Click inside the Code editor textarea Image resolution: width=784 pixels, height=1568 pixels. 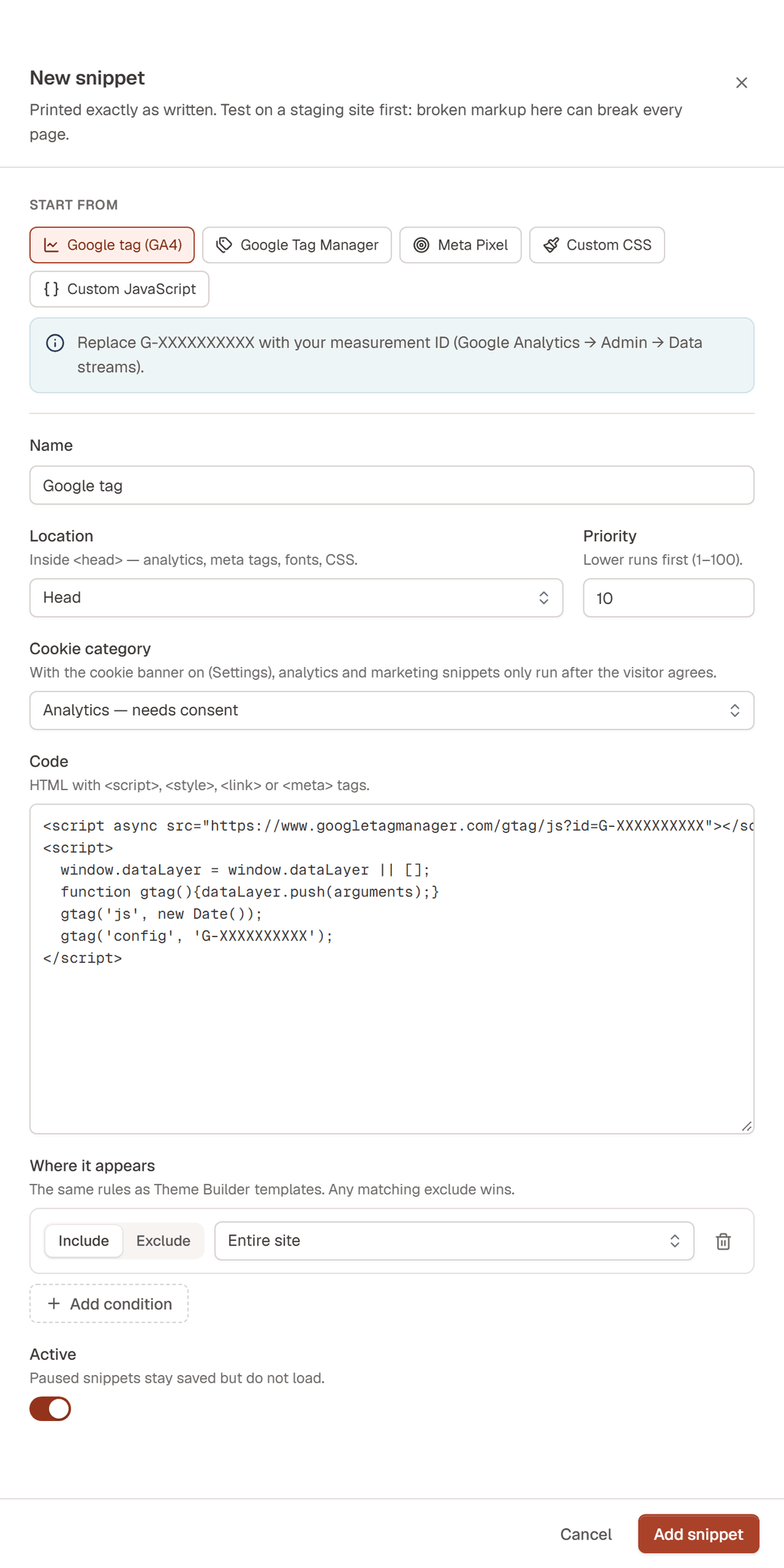tap(392, 969)
